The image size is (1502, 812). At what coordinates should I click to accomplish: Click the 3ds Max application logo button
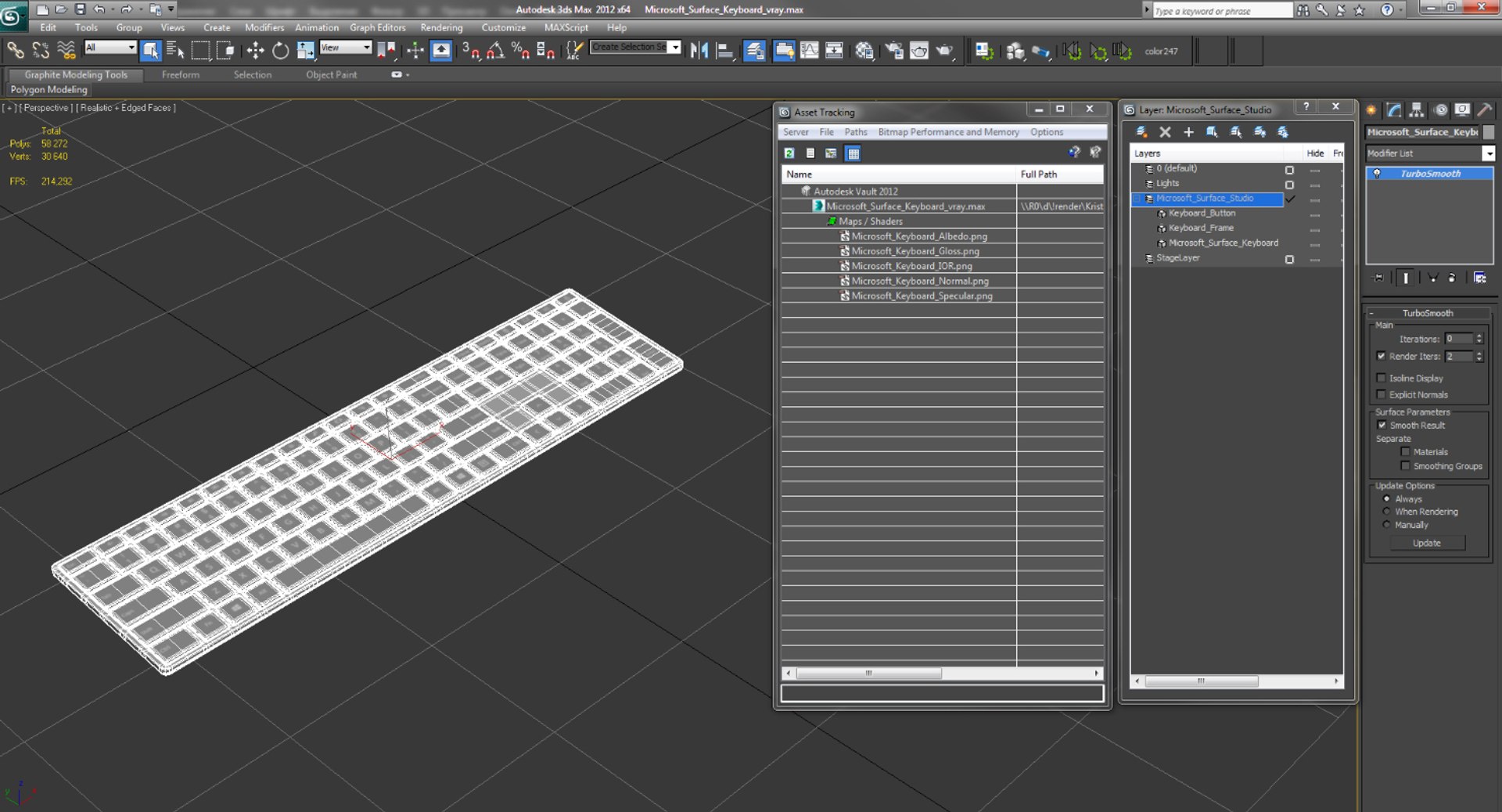(13, 16)
